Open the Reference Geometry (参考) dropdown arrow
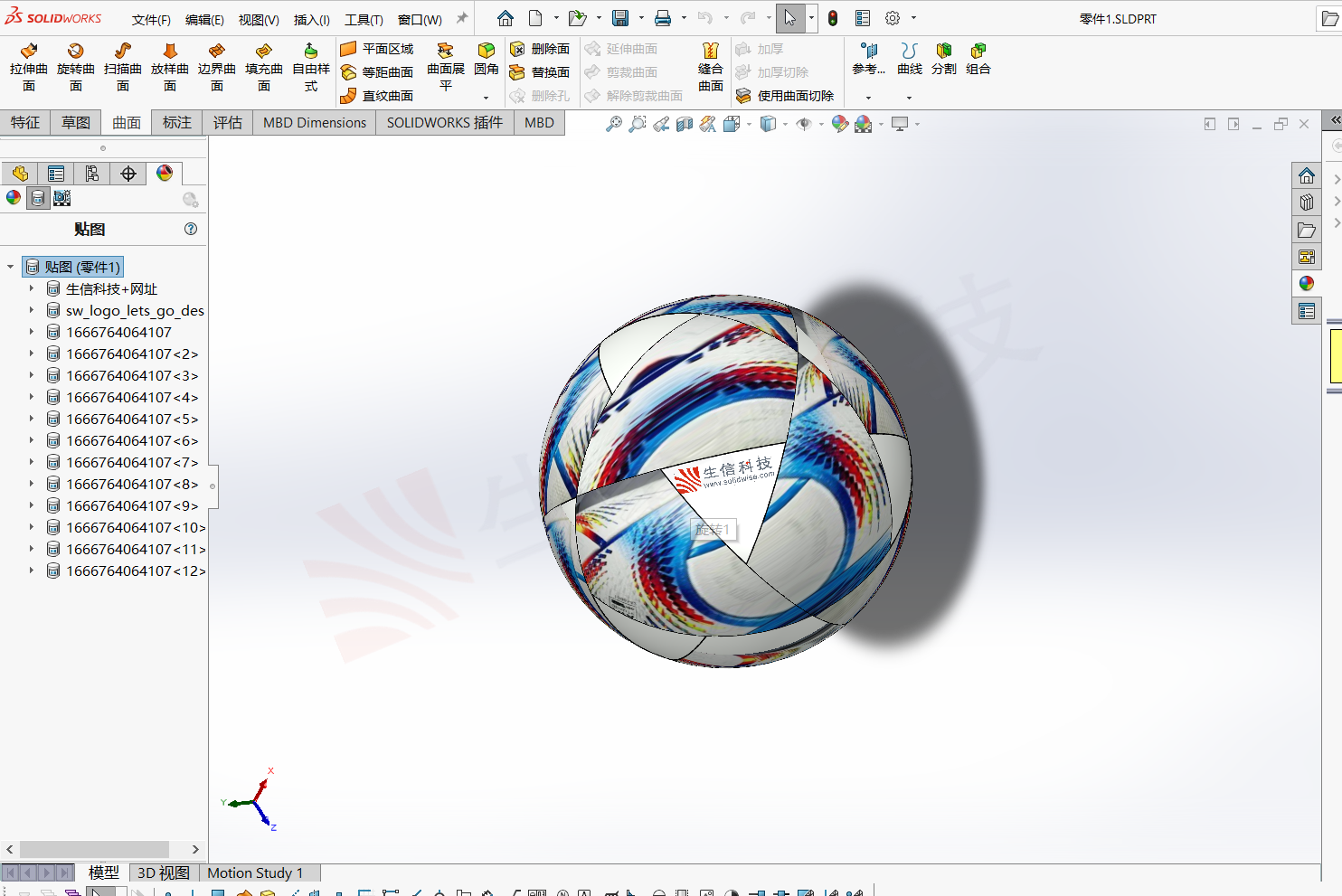This screenshot has height=896, width=1342. pos(868,98)
